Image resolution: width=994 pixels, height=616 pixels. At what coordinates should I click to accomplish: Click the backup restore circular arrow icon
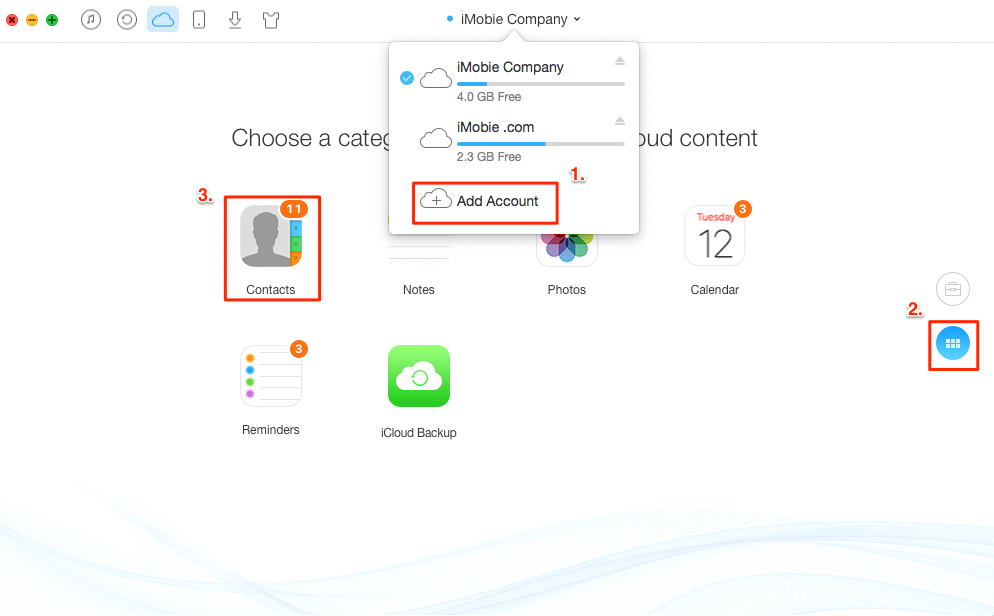(x=127, y=19)
